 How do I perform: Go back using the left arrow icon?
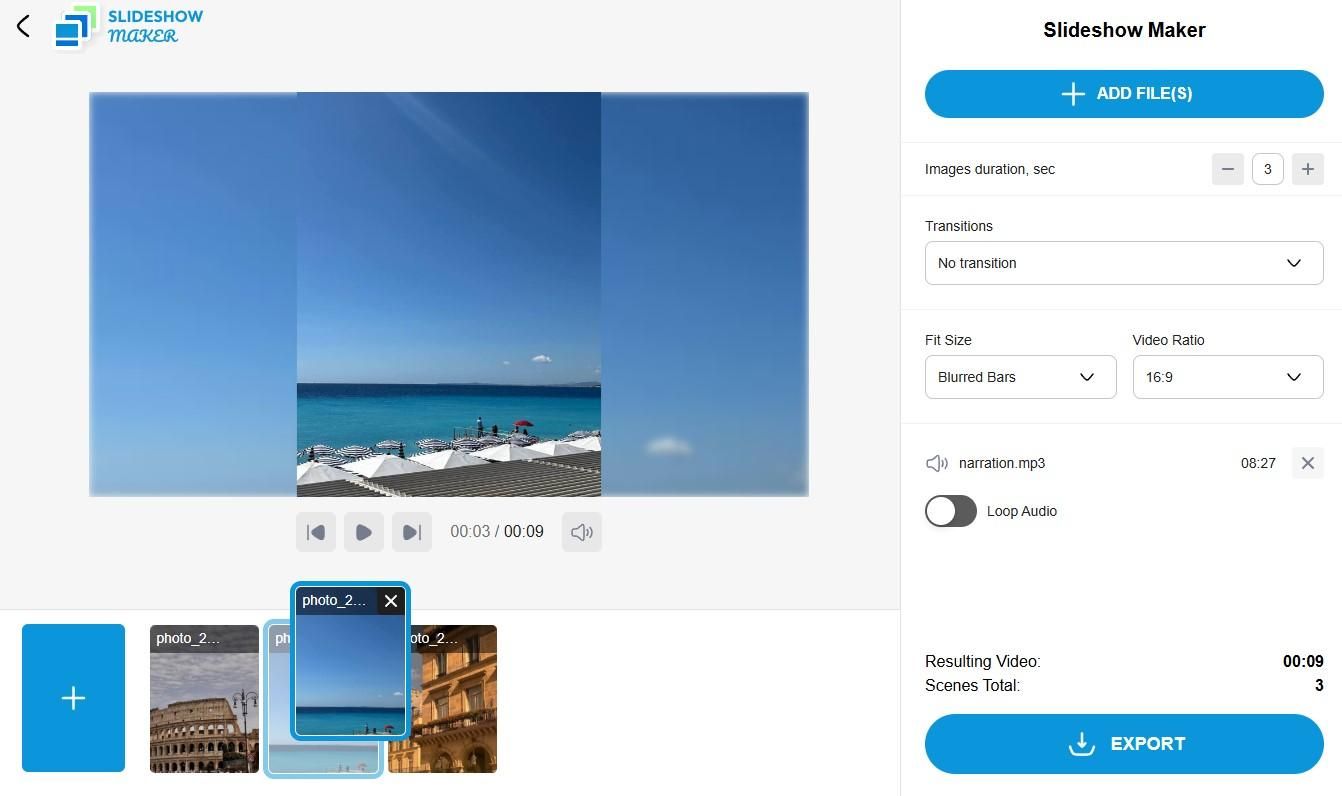pos(23,26)
